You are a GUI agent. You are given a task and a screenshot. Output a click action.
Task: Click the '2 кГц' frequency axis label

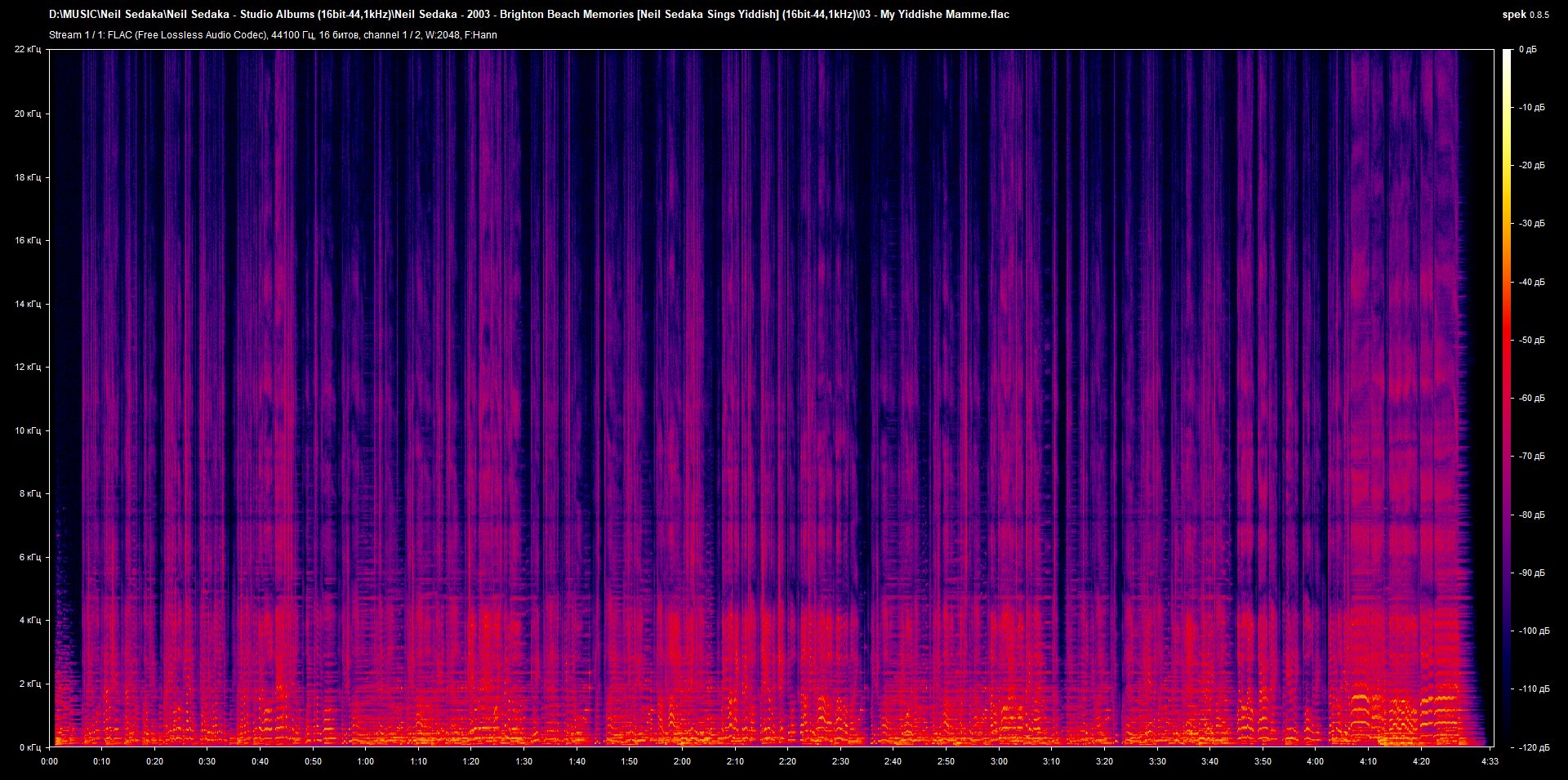coord(30,684)
